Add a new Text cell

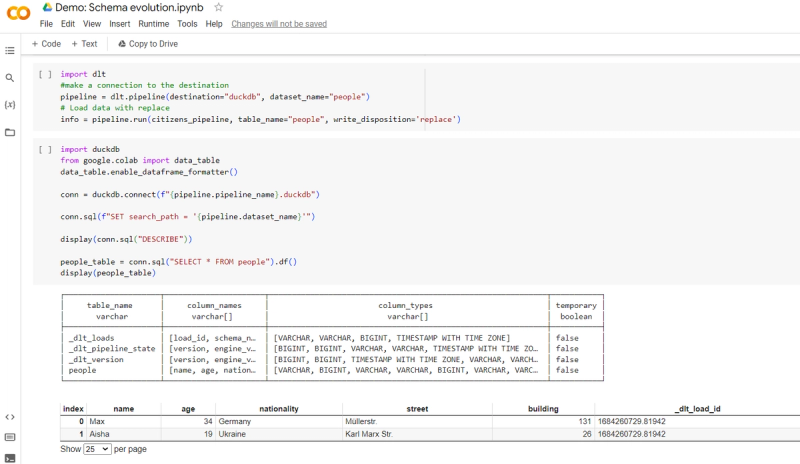84,44
